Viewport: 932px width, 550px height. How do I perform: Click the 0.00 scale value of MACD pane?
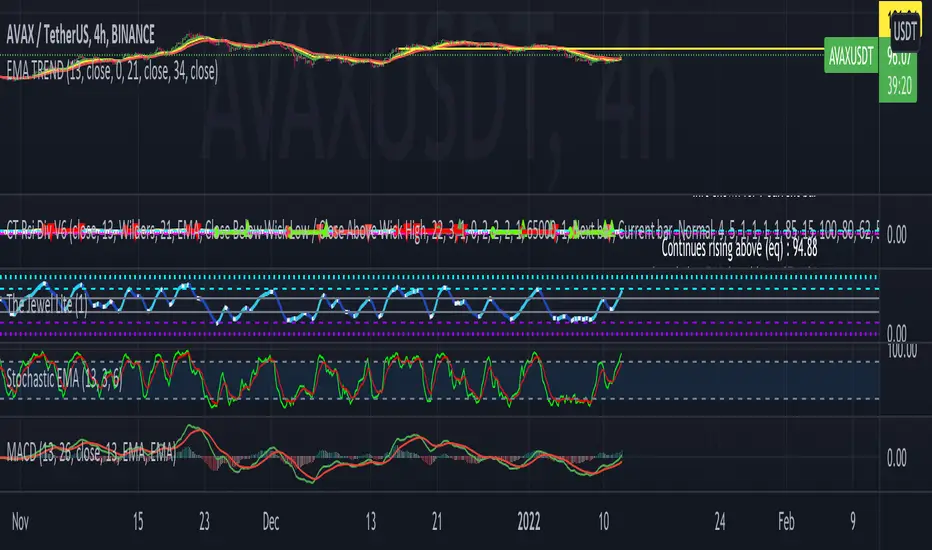click(x=896, y=458)
